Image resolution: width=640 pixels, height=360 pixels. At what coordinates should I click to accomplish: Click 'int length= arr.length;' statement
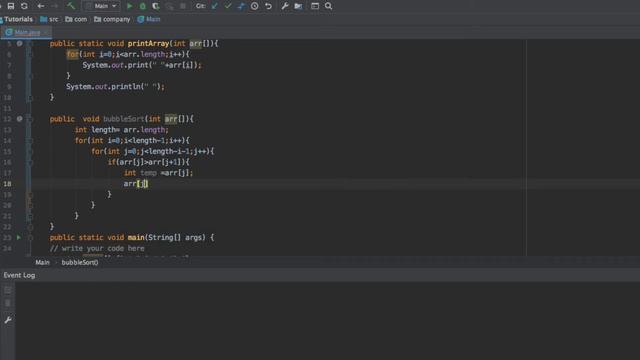pos(122,130)
